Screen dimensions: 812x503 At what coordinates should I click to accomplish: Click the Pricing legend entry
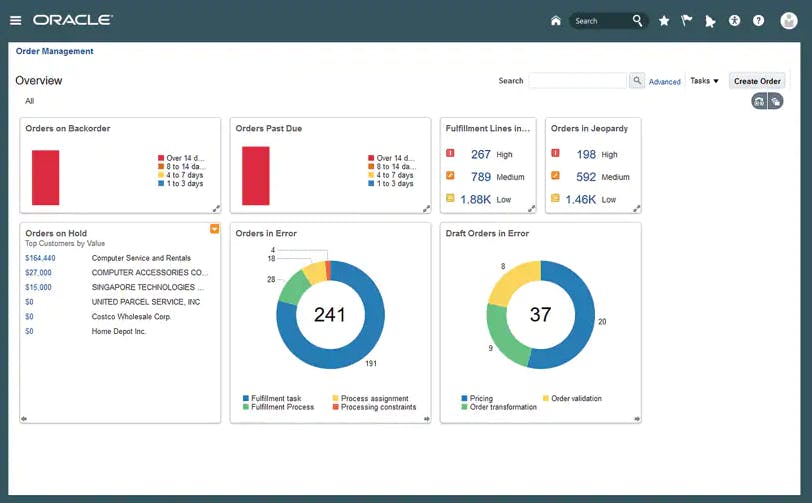(477, 398)
